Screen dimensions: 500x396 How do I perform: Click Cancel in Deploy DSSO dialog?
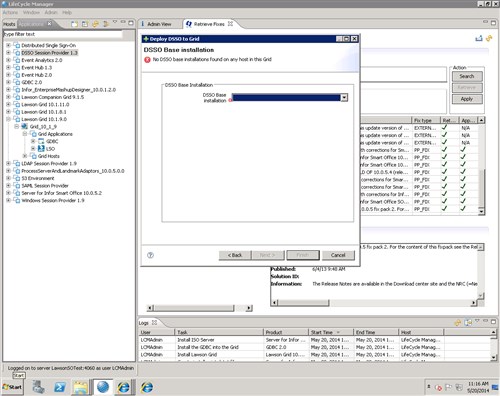coord(338,255)
